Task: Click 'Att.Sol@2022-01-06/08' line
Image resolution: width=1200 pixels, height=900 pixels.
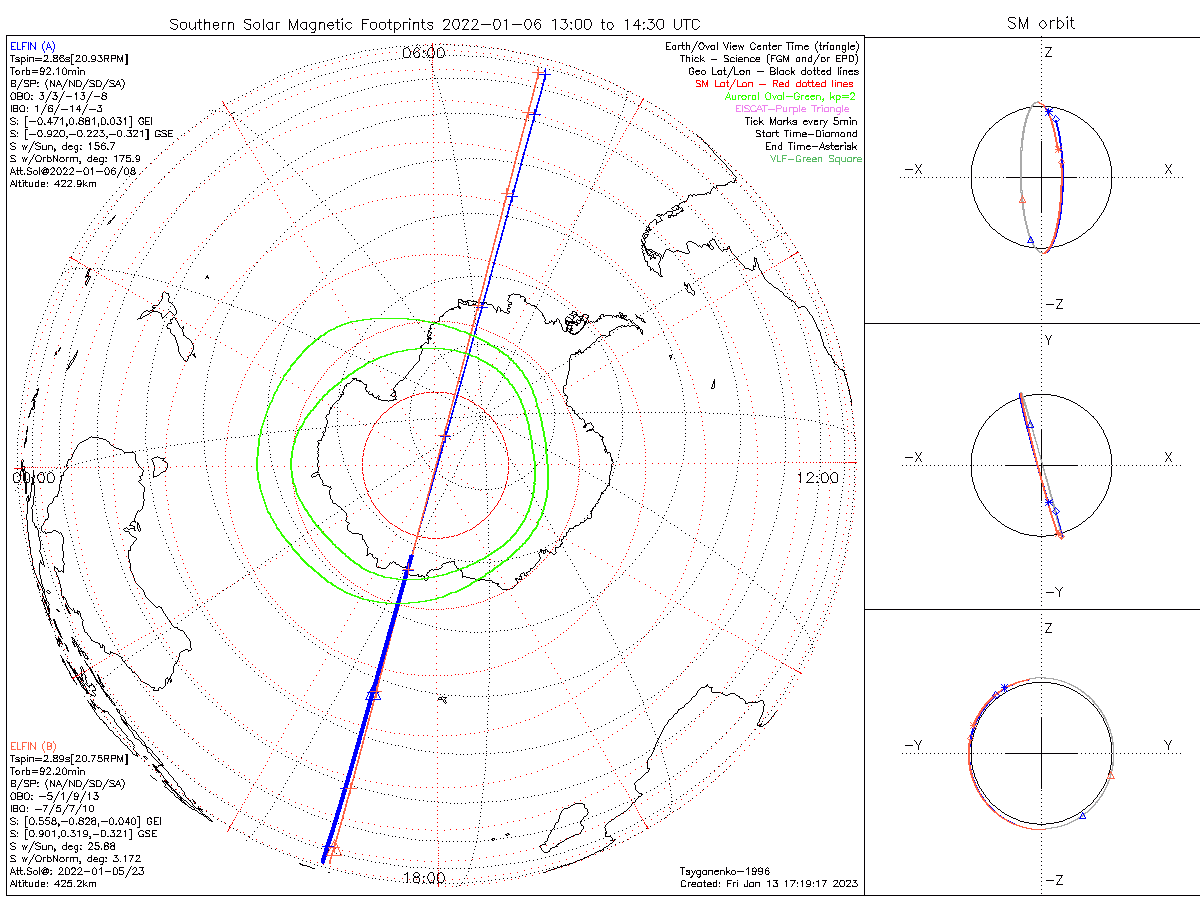Action: coord(72,171)
